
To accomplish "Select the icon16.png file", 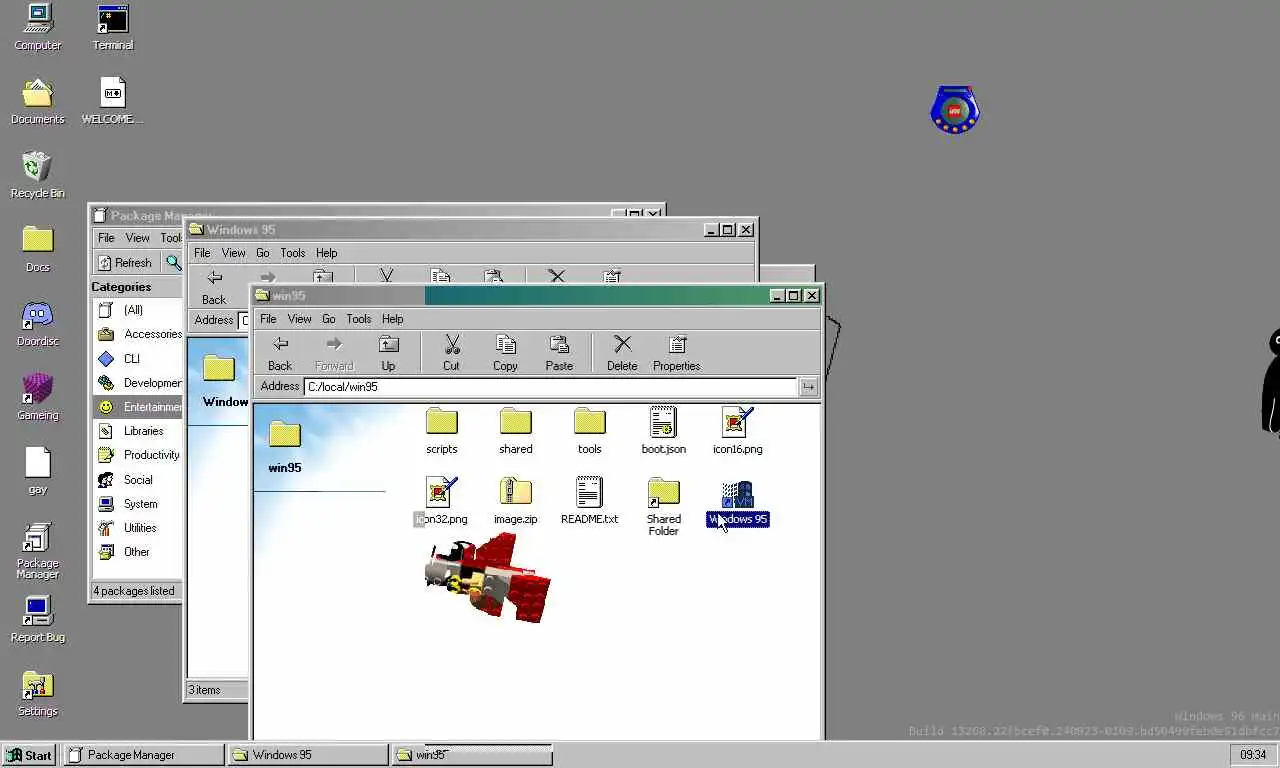I will [x=737, y=432].
